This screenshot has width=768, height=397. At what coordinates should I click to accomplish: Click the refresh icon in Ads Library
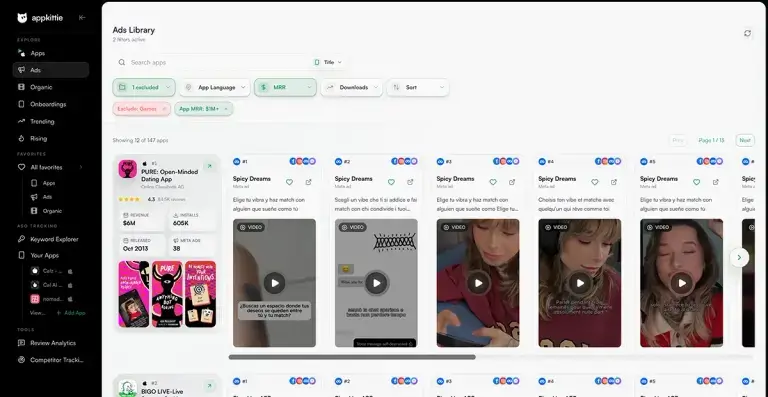747,33
